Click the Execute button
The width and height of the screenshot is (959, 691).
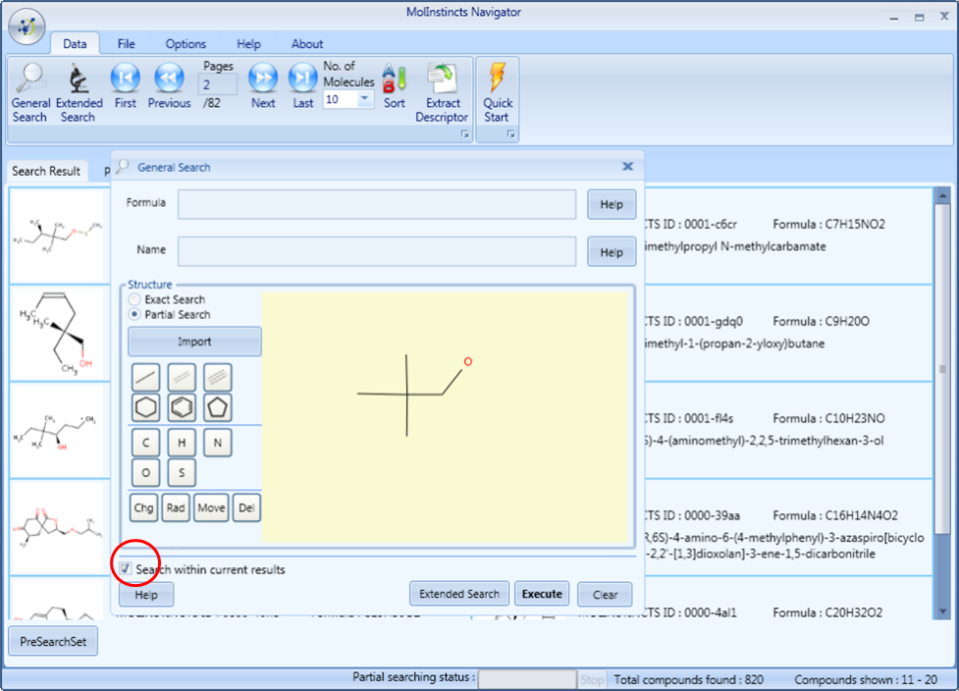(x=542, y=594)
